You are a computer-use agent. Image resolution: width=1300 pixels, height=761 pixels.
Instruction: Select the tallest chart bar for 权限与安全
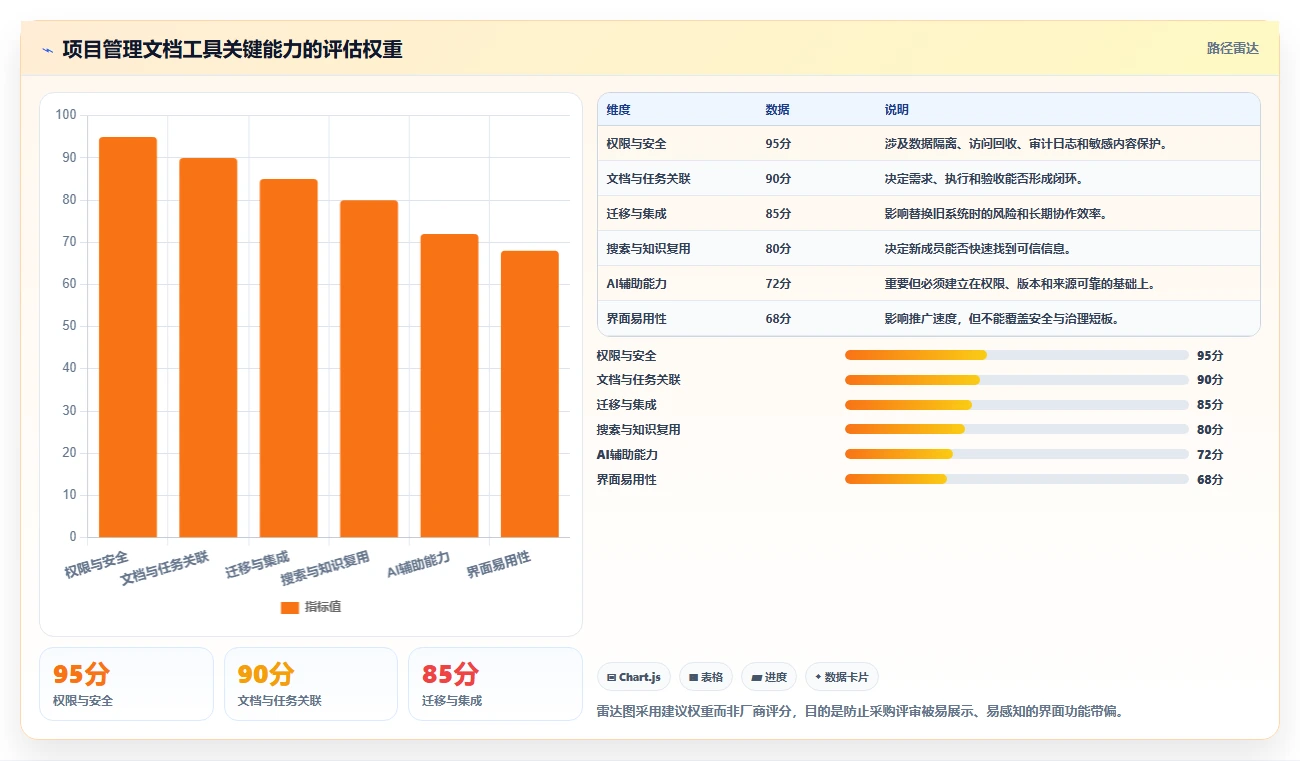tap(128, 337)
